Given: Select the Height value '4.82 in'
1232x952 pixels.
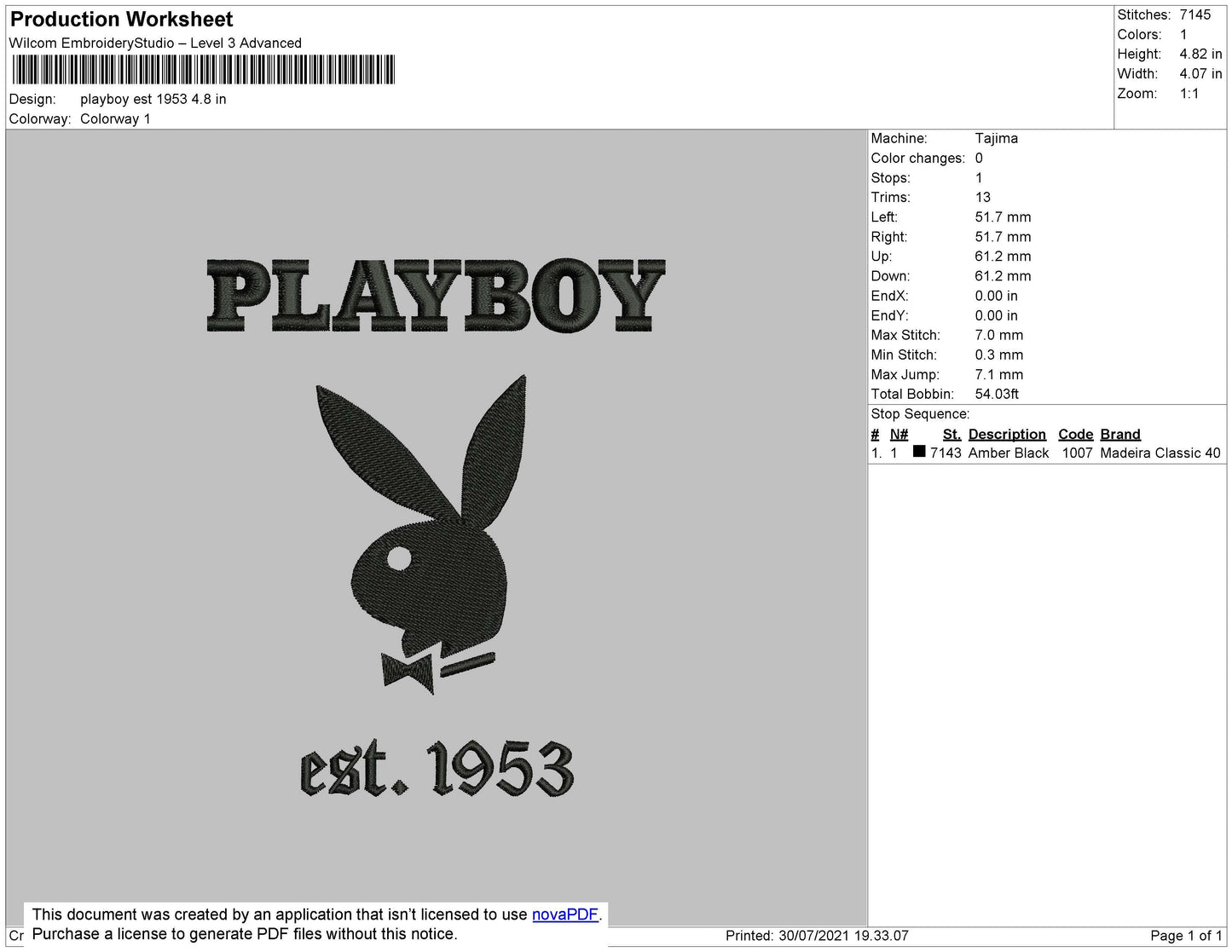Looking at the screenshot, I should click(1200, 54).
